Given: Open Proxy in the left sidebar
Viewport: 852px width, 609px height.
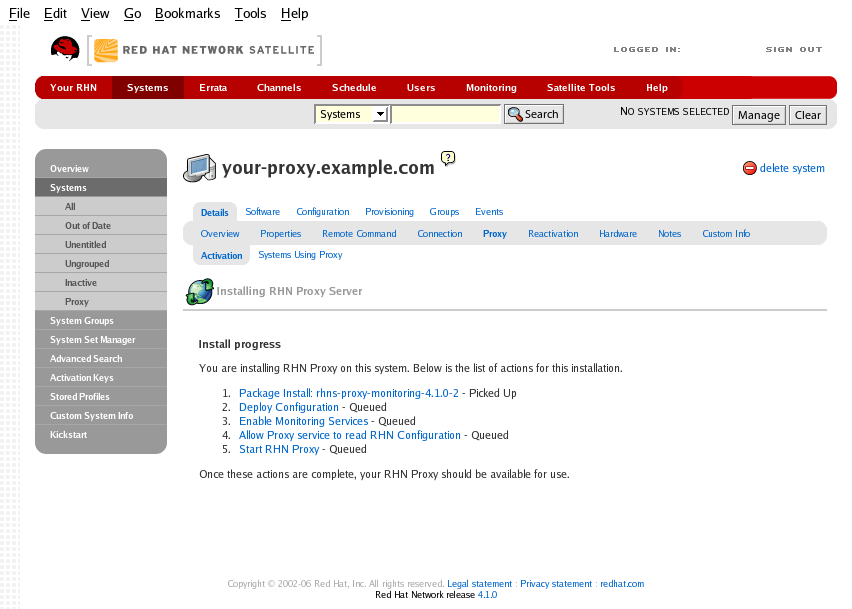Looking at the screenshot, I should (101, 302).
